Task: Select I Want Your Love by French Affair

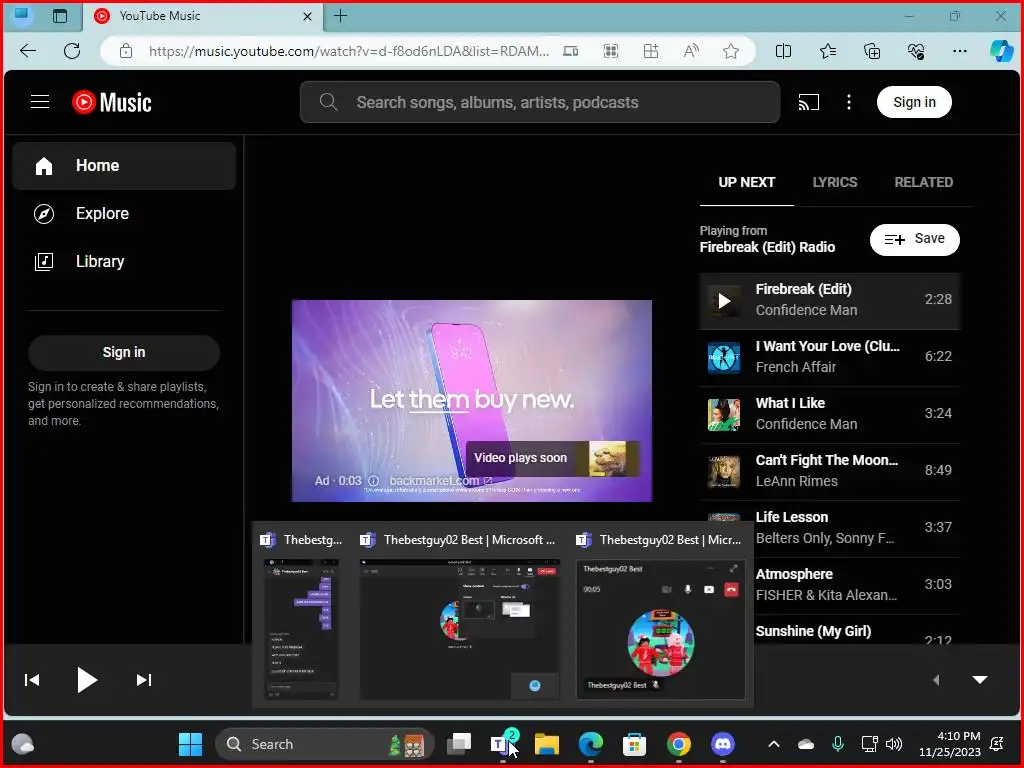Action: pos(829,357)
